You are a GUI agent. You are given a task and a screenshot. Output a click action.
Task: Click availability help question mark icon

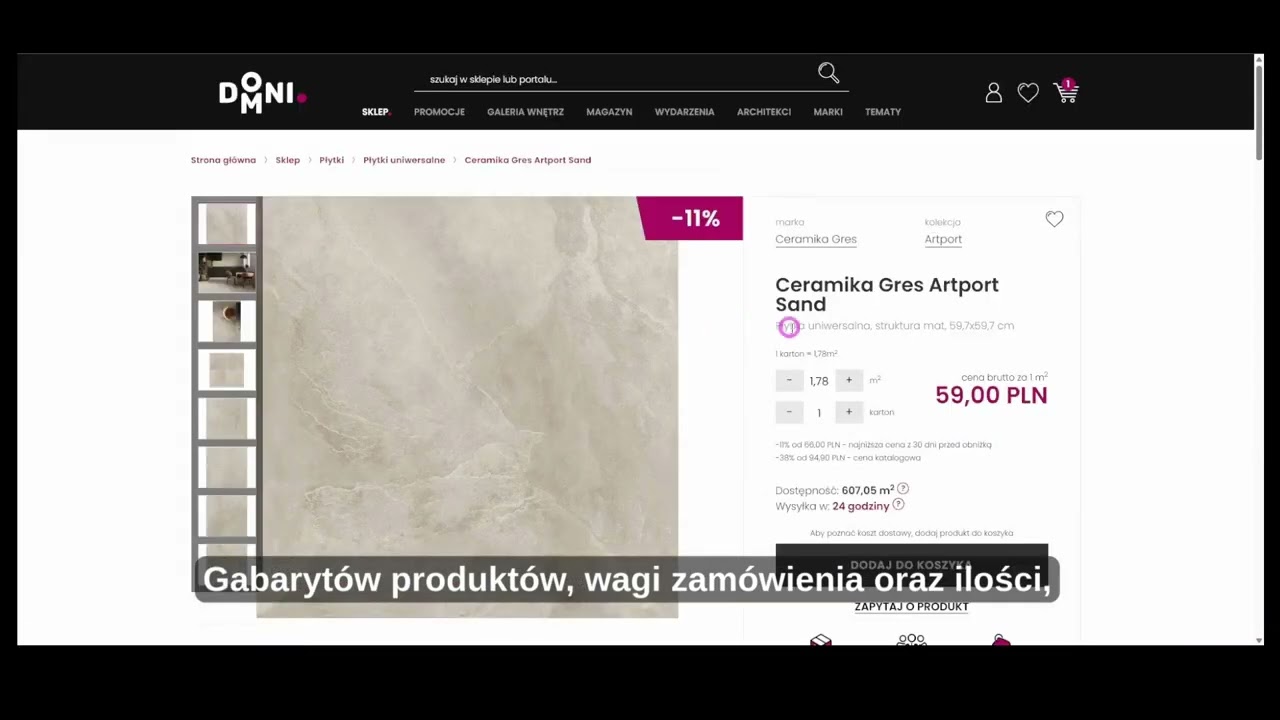(x=903, y=489)
